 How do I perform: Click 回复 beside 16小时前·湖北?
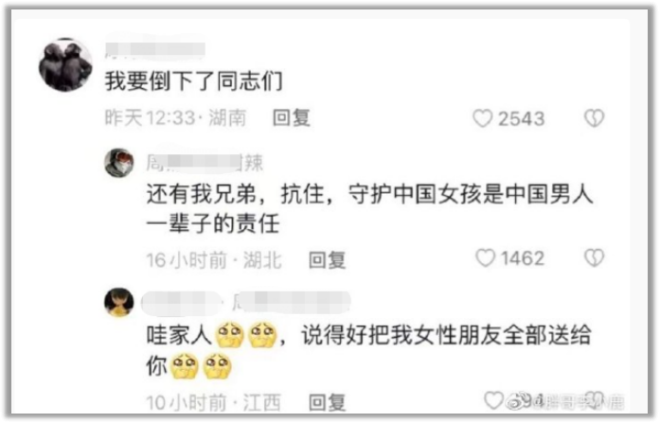327,260
